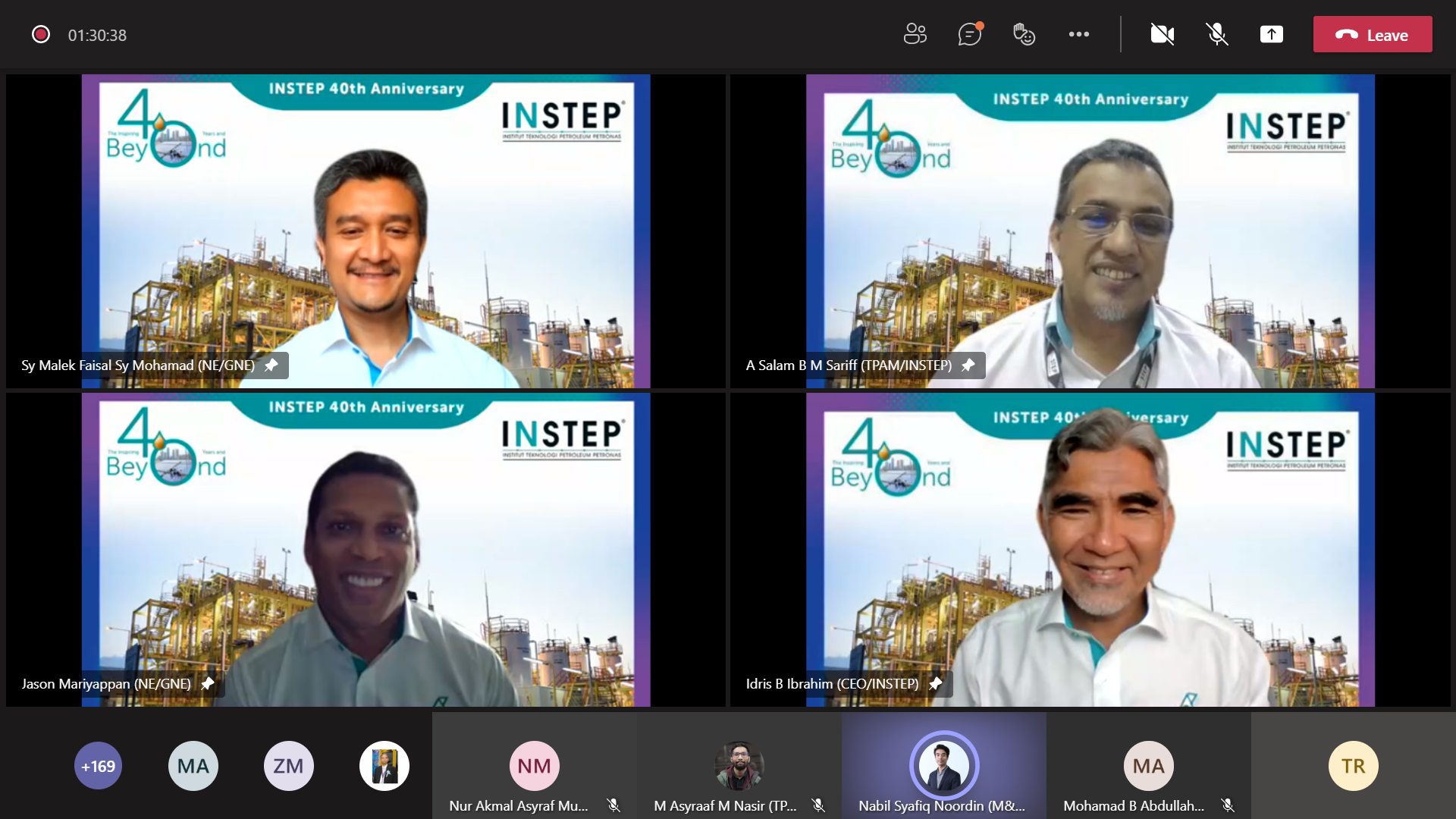Image resolution: width=1456 pixels, height=819 pixels.
Task: Unmute the microphone
Action: pyautogui.click(x=1217, y=34)
